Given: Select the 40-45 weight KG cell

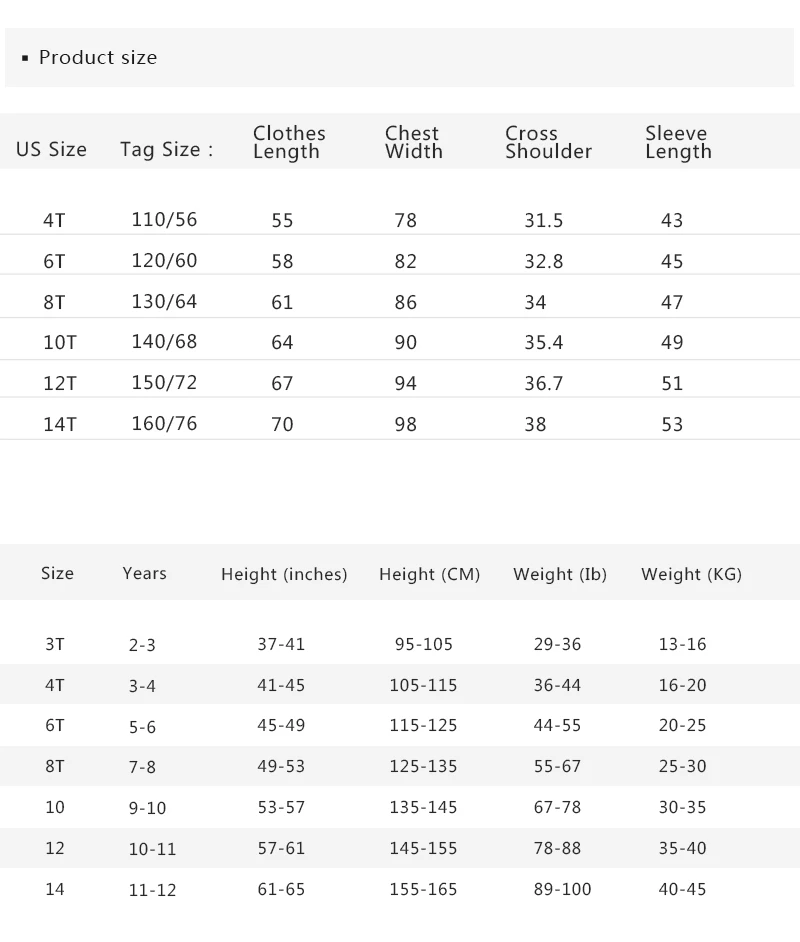Looking at the screenshot, I should pos(682,889).
